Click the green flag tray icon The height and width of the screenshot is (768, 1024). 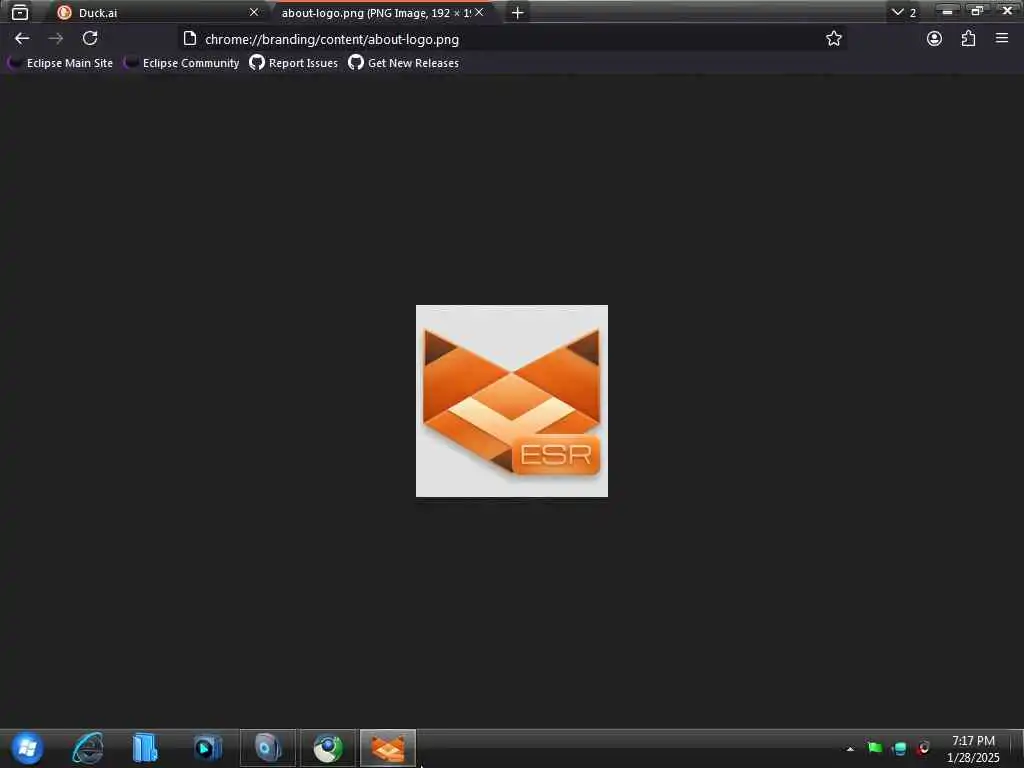coord(875,748)
